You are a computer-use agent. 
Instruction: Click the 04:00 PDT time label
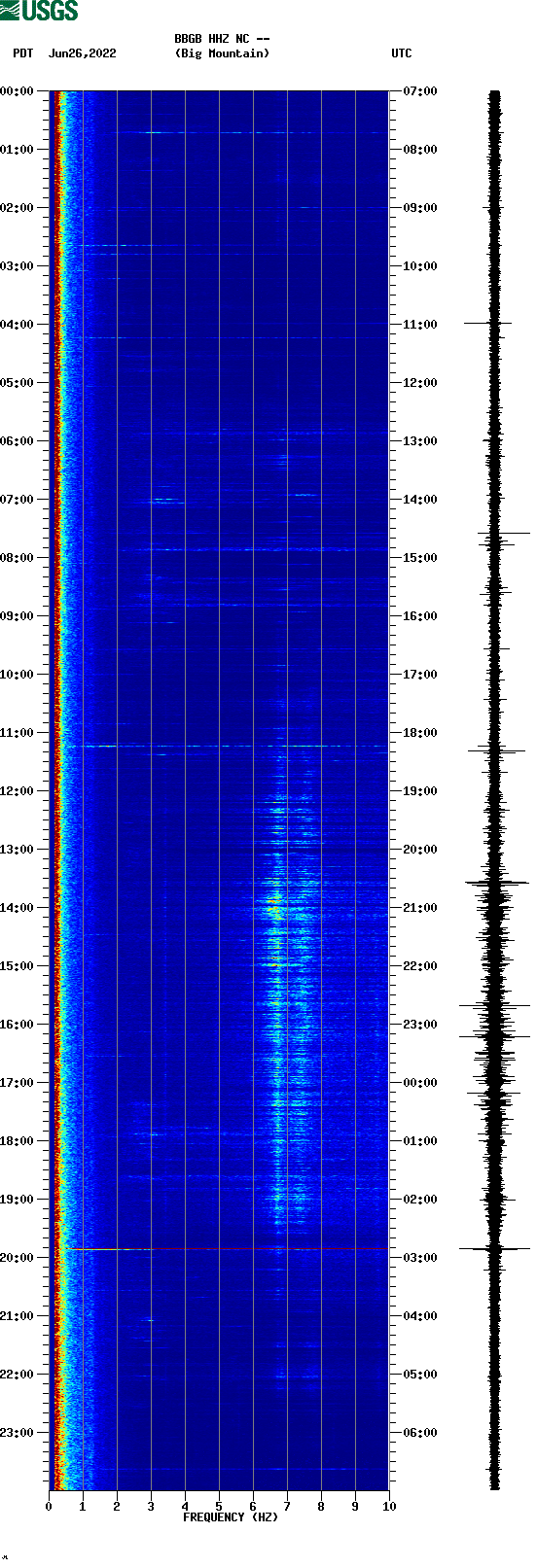[x=17, y=325]
